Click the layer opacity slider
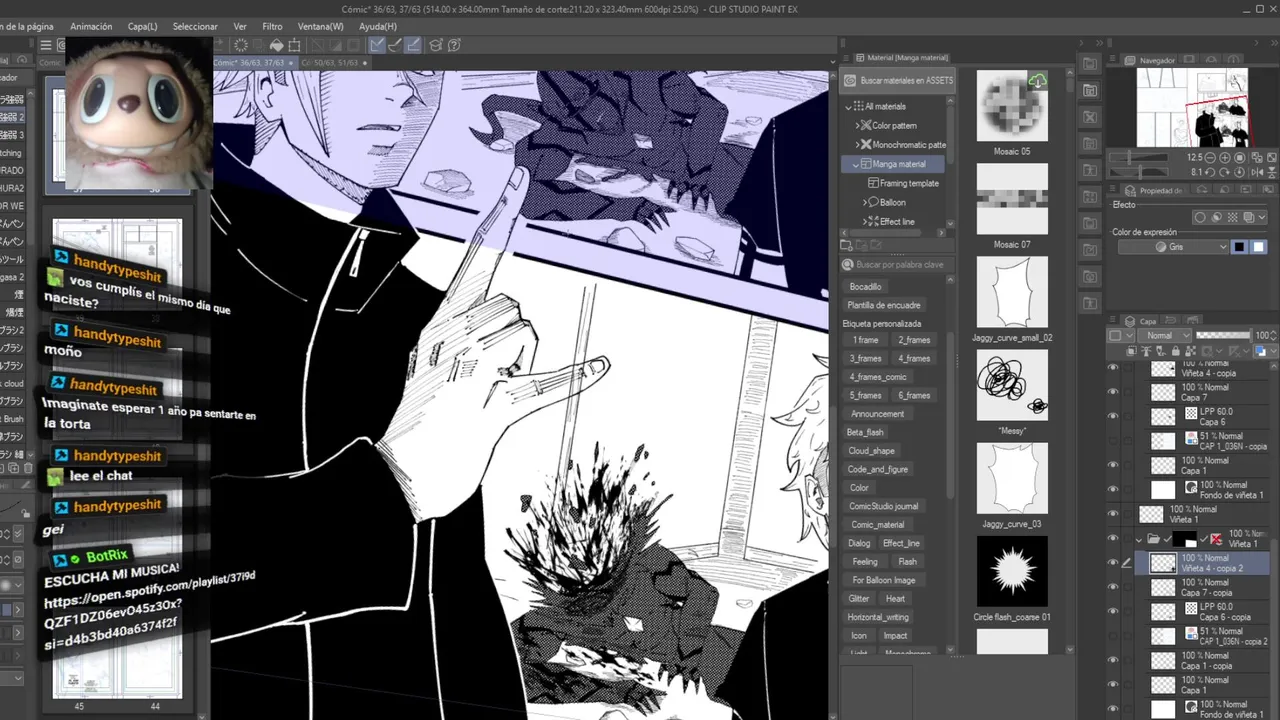1280x720 pixels. click(1224, 335)
